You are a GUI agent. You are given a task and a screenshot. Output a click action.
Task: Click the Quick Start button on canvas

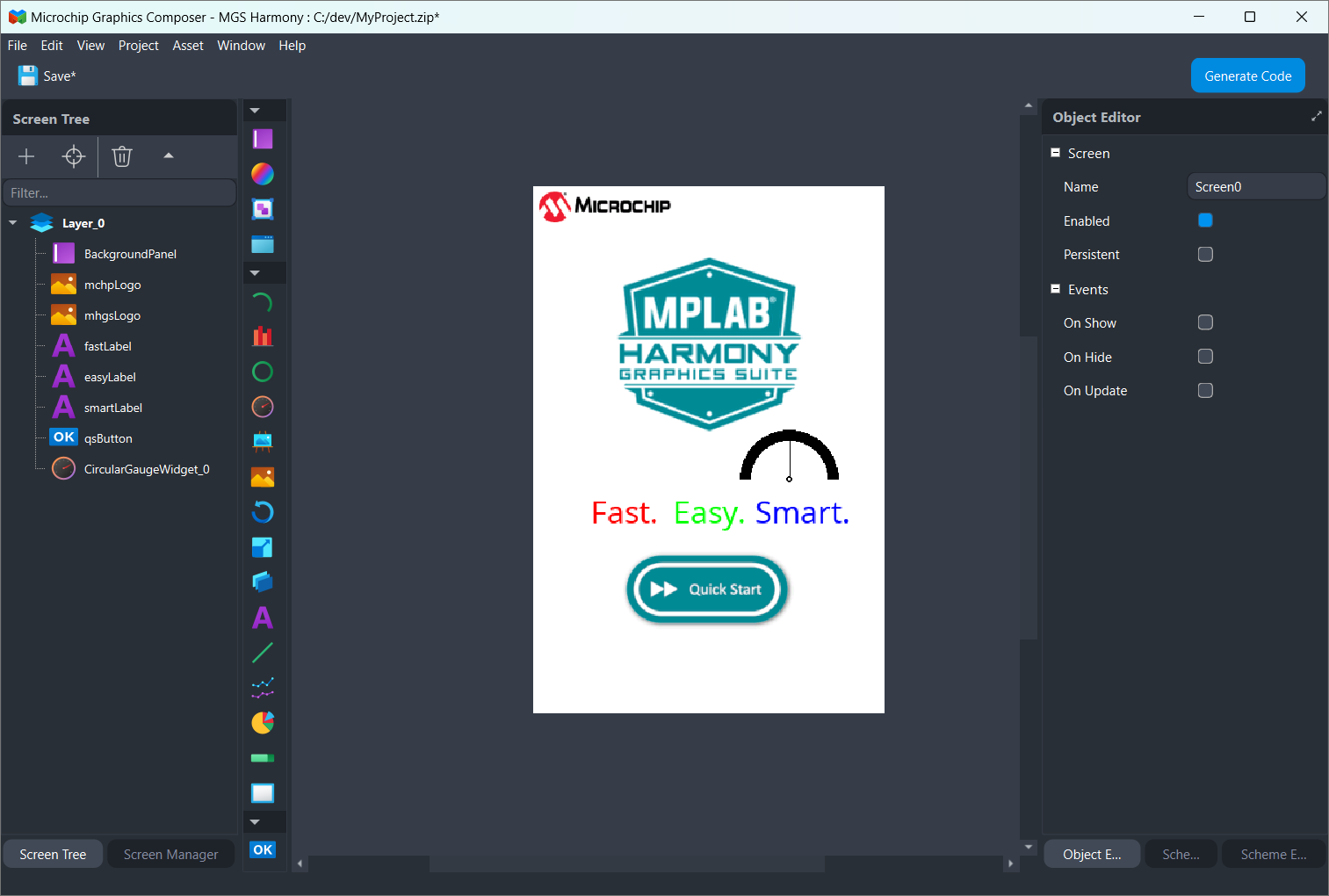707,589
